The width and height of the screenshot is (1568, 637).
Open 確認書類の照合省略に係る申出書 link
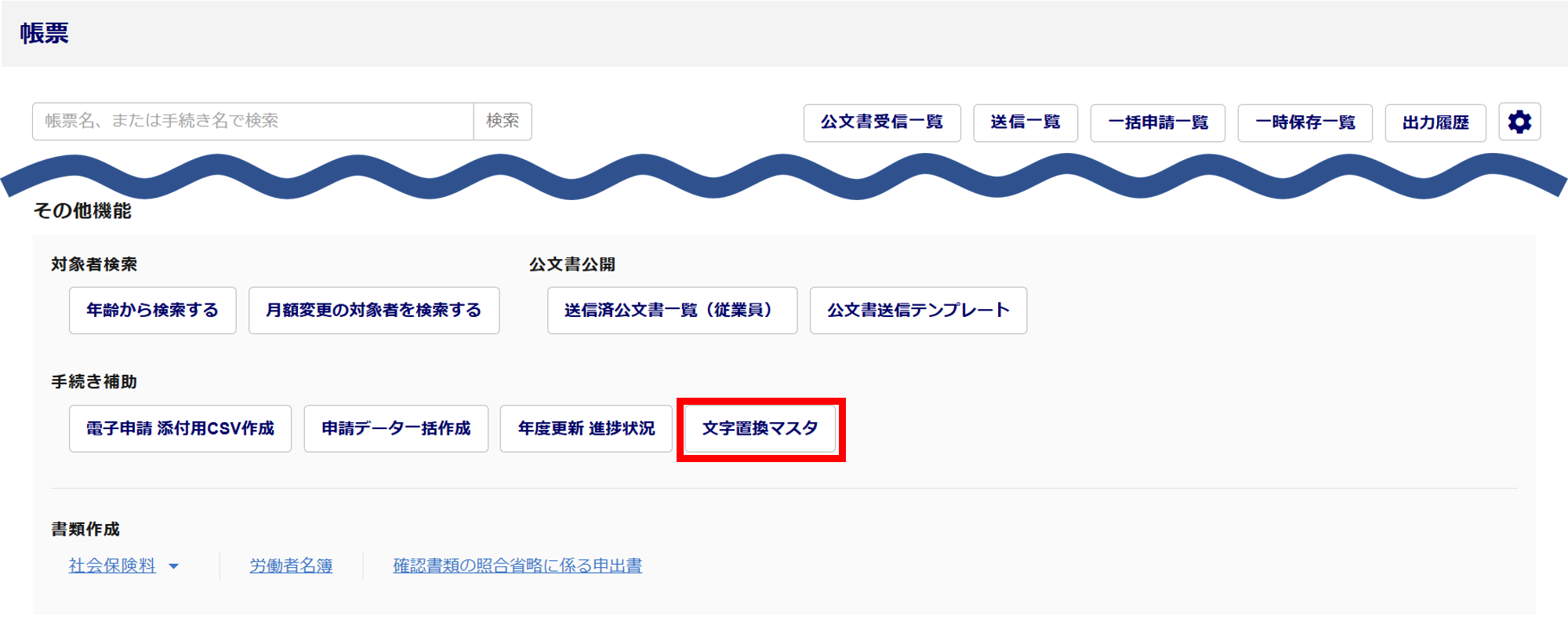point(517,566)
